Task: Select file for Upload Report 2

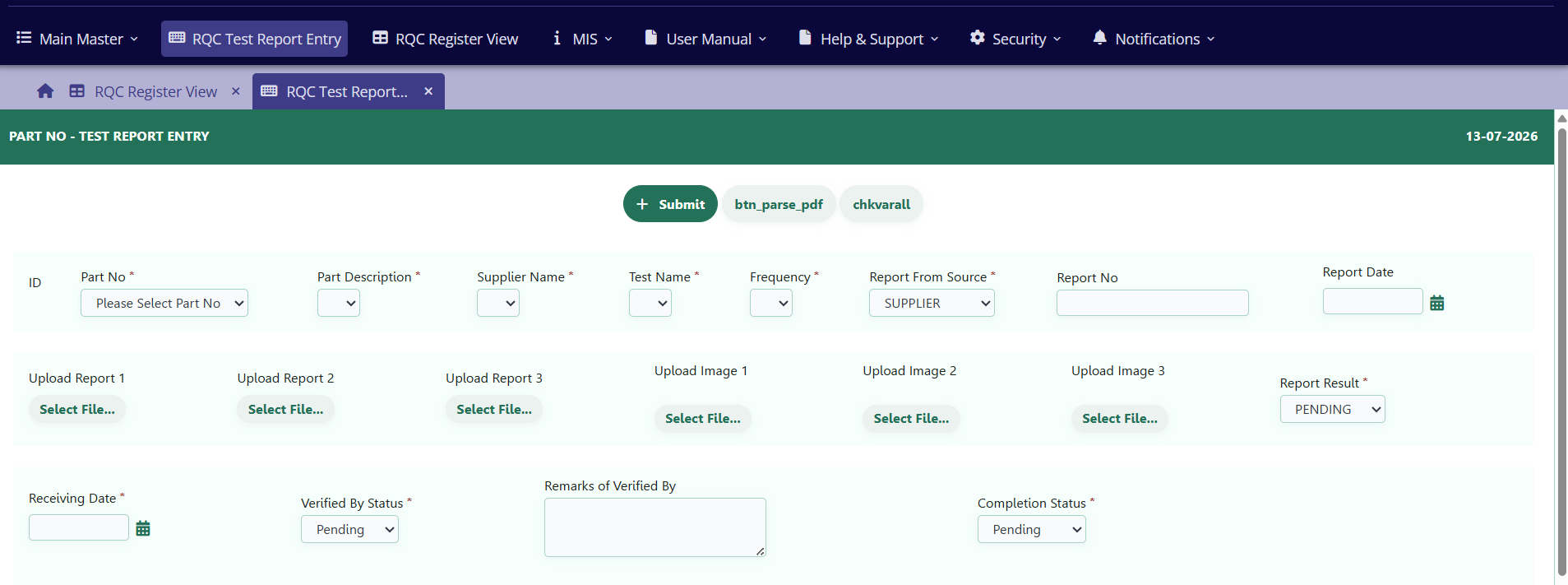Action: [x=285, y=409]
